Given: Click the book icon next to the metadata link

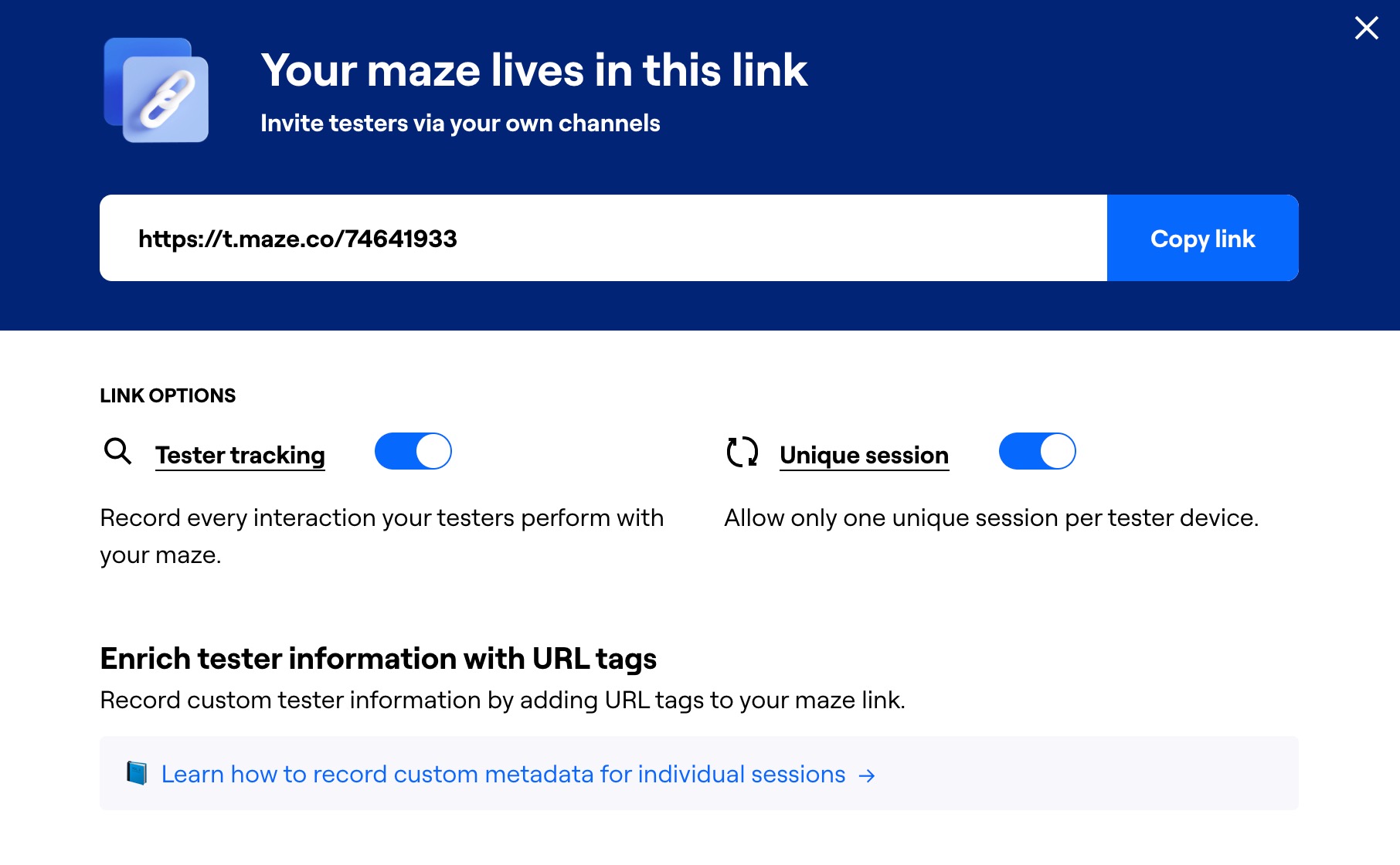Looking at the screenshot, I should pyautogui.click(x=138, y=773).
